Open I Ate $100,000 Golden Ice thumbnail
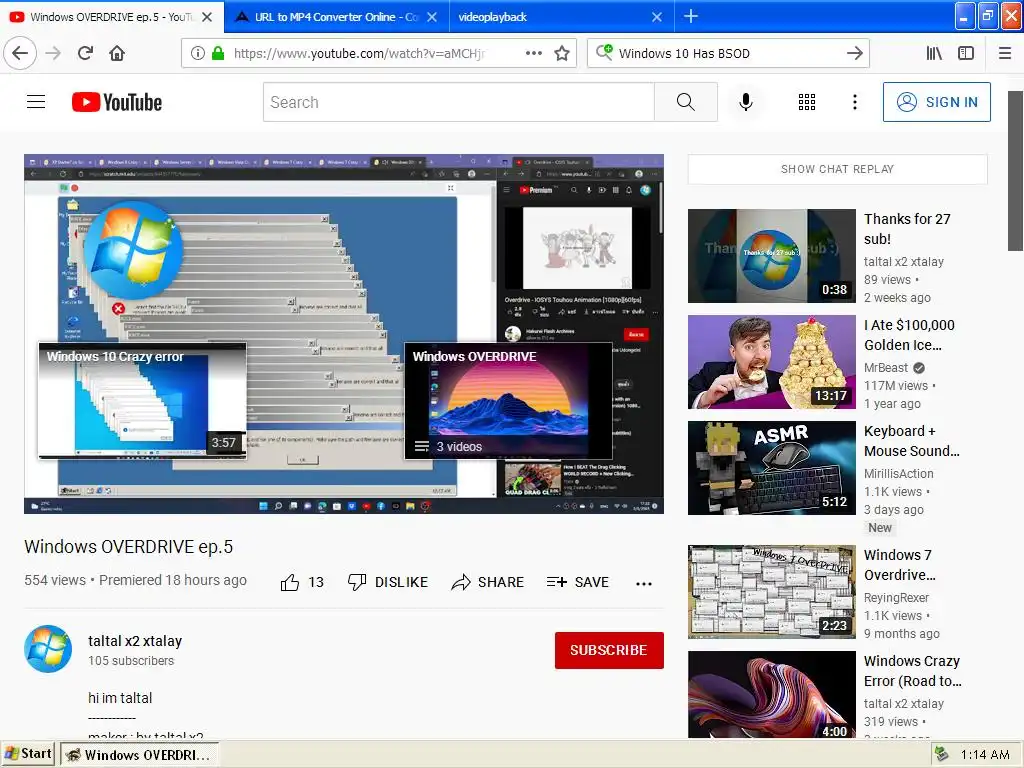This screenshot has width=1024, height=768. (771, 362)
